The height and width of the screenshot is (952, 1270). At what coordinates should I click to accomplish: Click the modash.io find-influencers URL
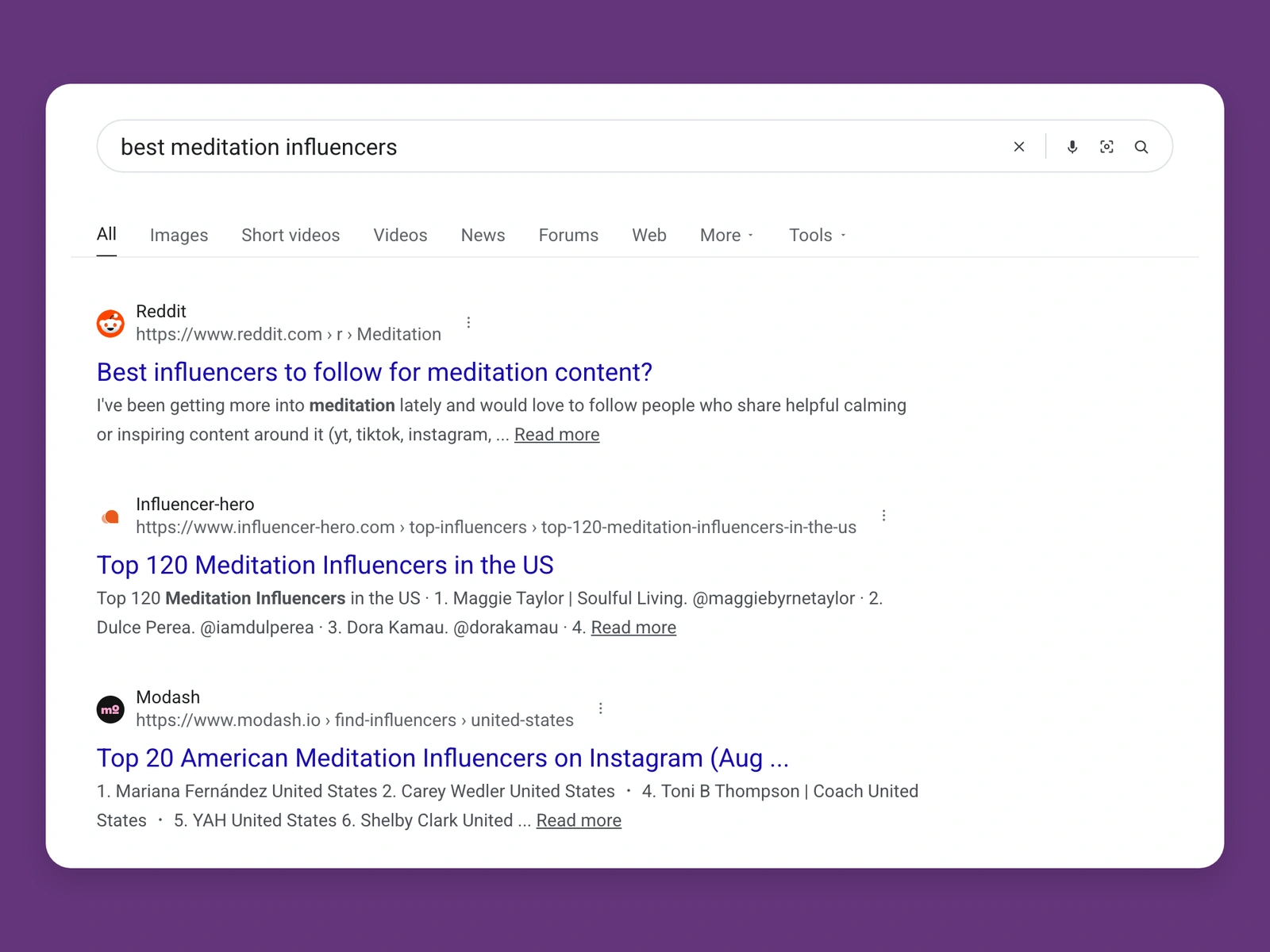[355, 720]
